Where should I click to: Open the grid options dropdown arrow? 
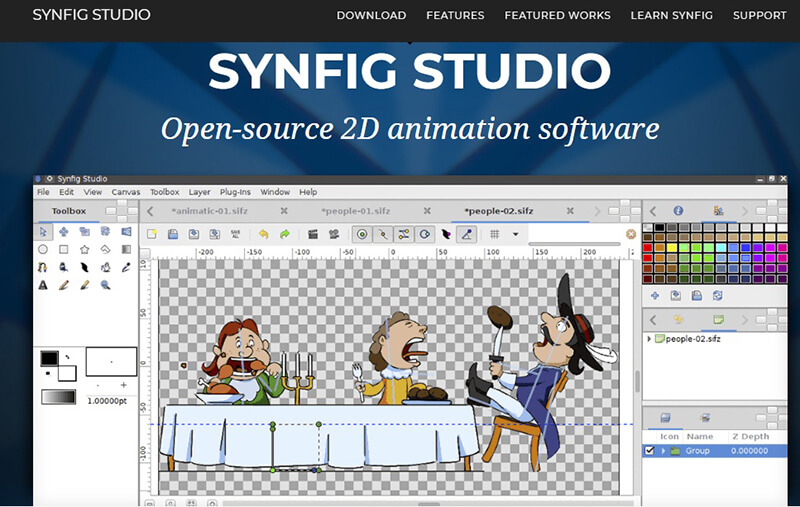pos(515,234)
